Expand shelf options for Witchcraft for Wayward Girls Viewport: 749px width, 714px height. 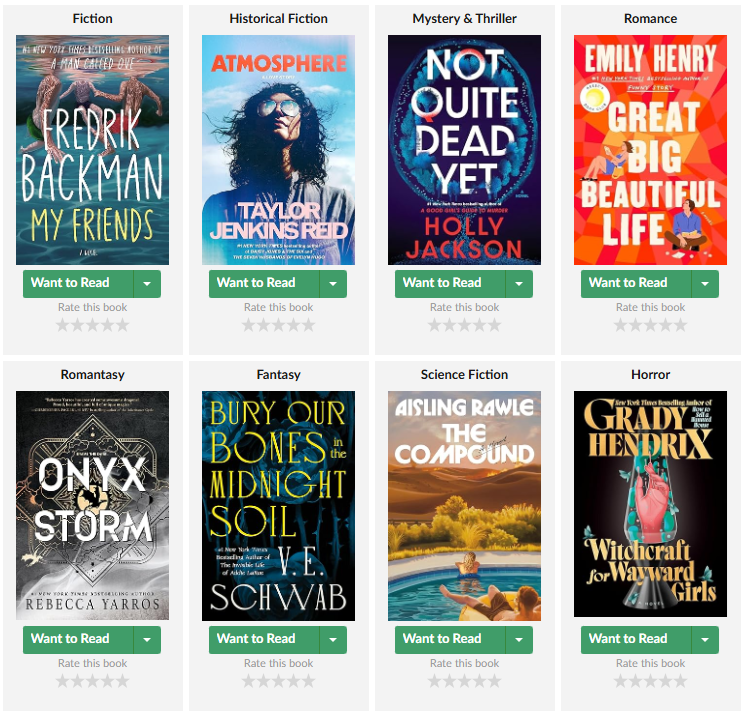point(705,640)
